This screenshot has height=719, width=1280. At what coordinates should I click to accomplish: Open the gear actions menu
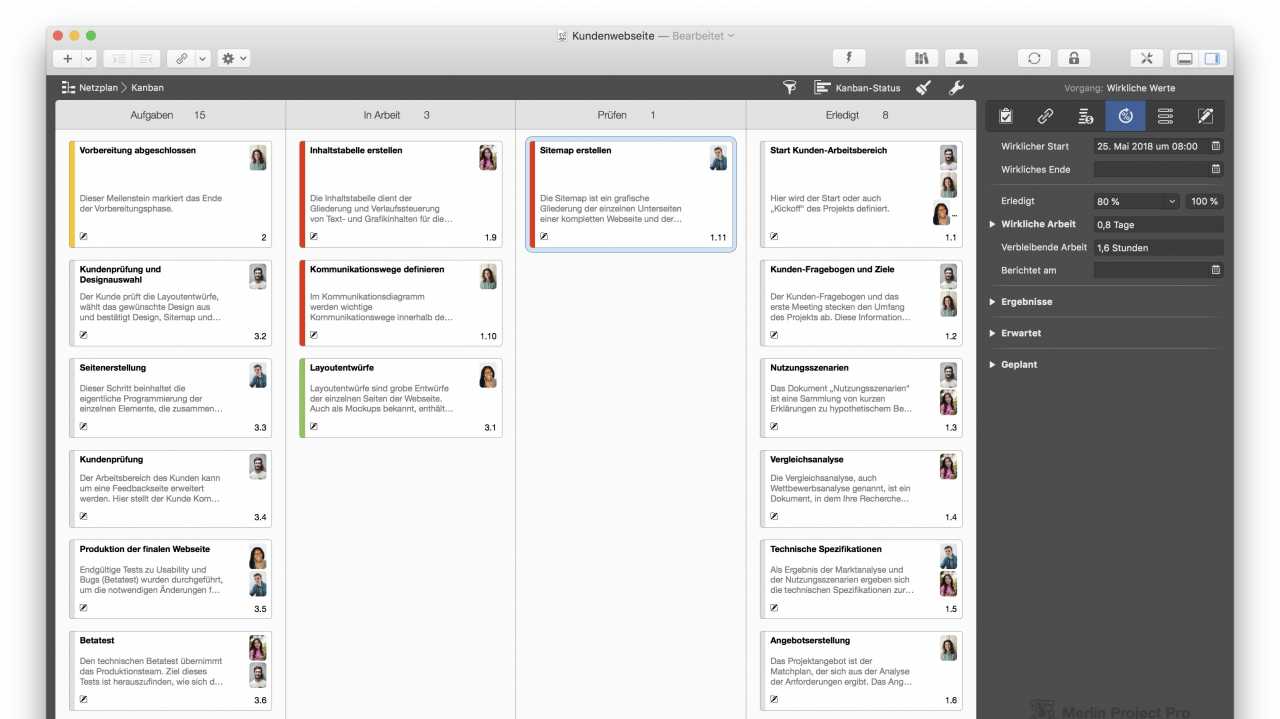(234, 59)
